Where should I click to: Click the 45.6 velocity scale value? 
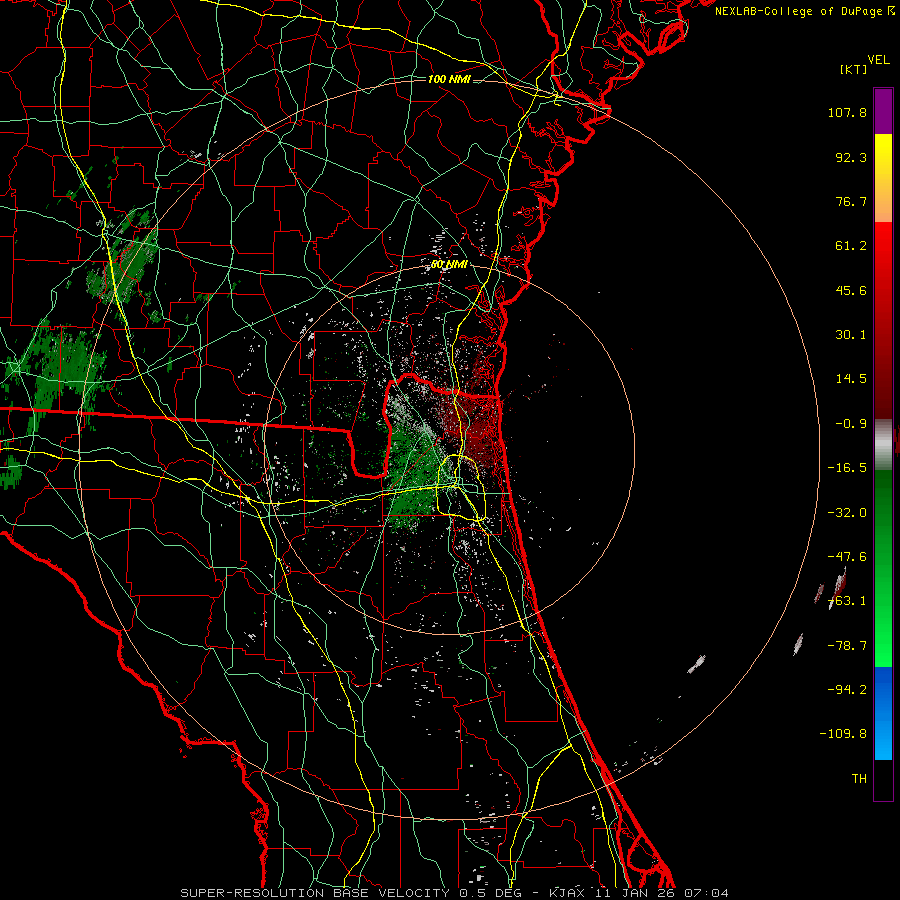pos(851,290)
